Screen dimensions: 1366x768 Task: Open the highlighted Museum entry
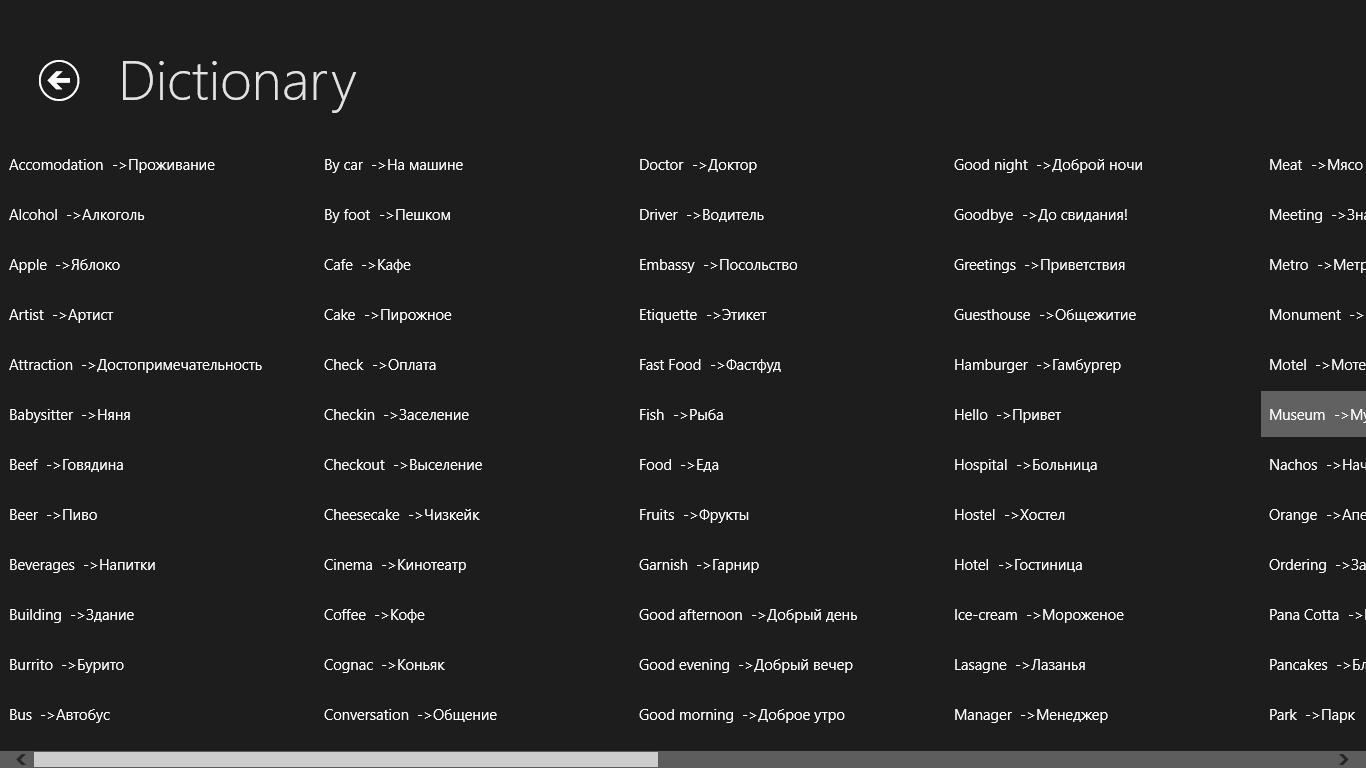click(x=1313, y=414)
